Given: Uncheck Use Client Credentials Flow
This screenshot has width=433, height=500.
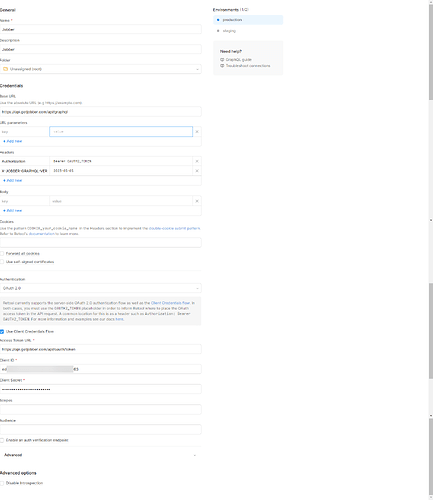Looking at the screenshot, I should [x=2, y=332].
